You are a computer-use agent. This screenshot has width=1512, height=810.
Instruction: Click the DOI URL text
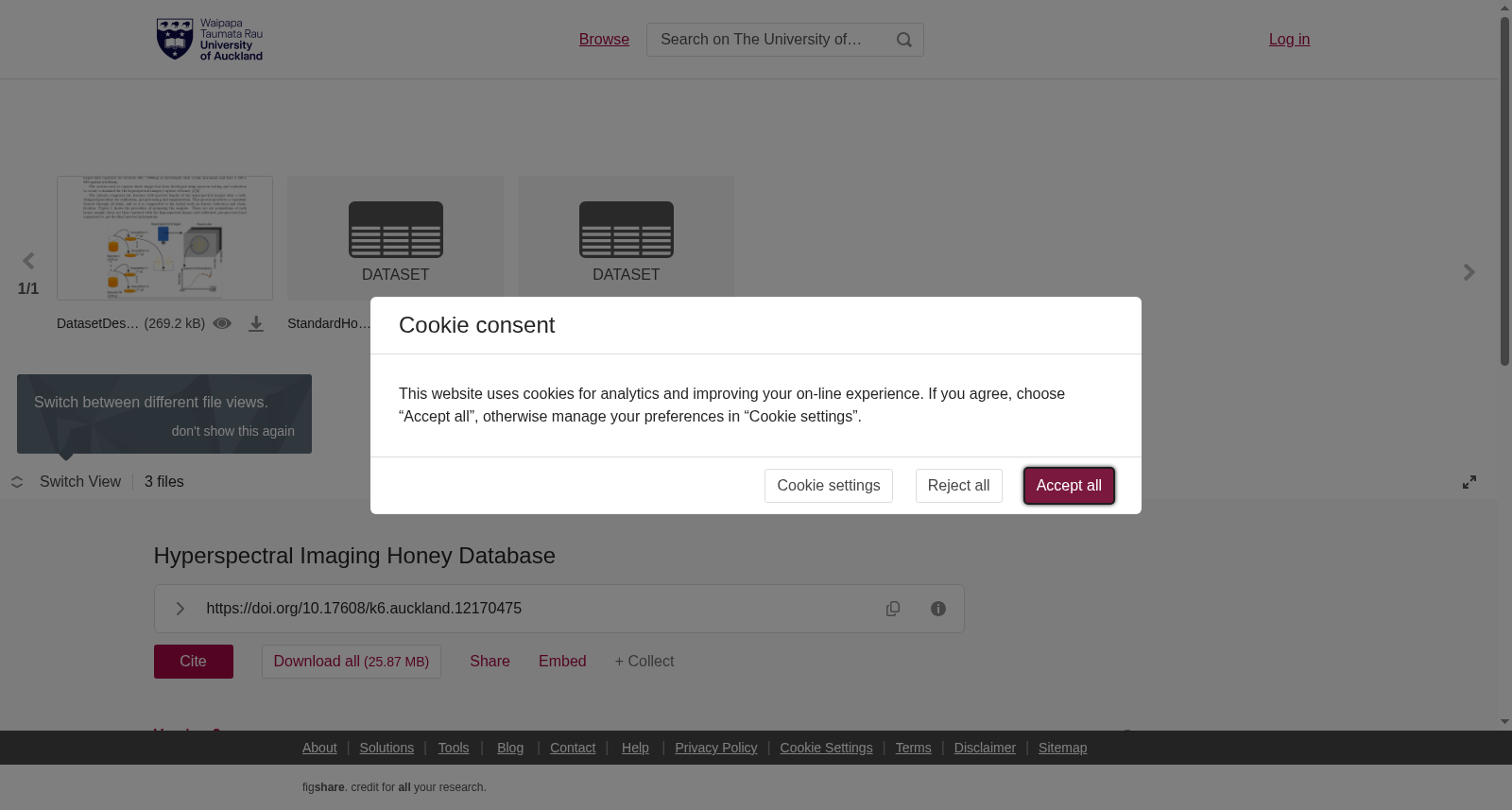(x=364, y=609)
